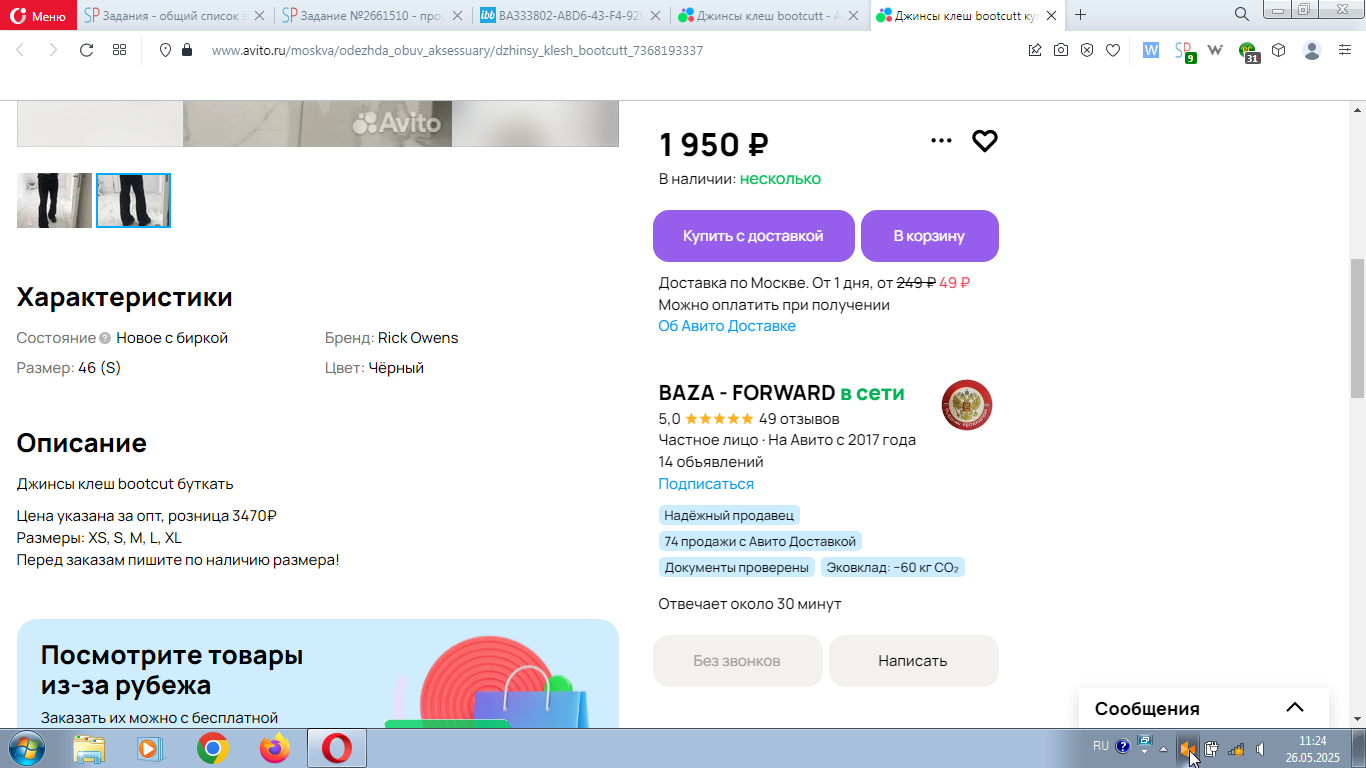Click 'Надёжный продавец' badge
Screen dimensions: 1366x768
pos(729,515)
